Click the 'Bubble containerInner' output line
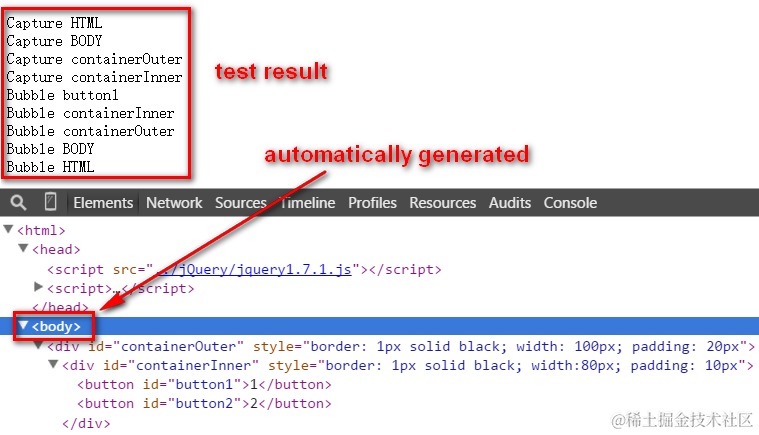759x435 pixels. point(91,113)
